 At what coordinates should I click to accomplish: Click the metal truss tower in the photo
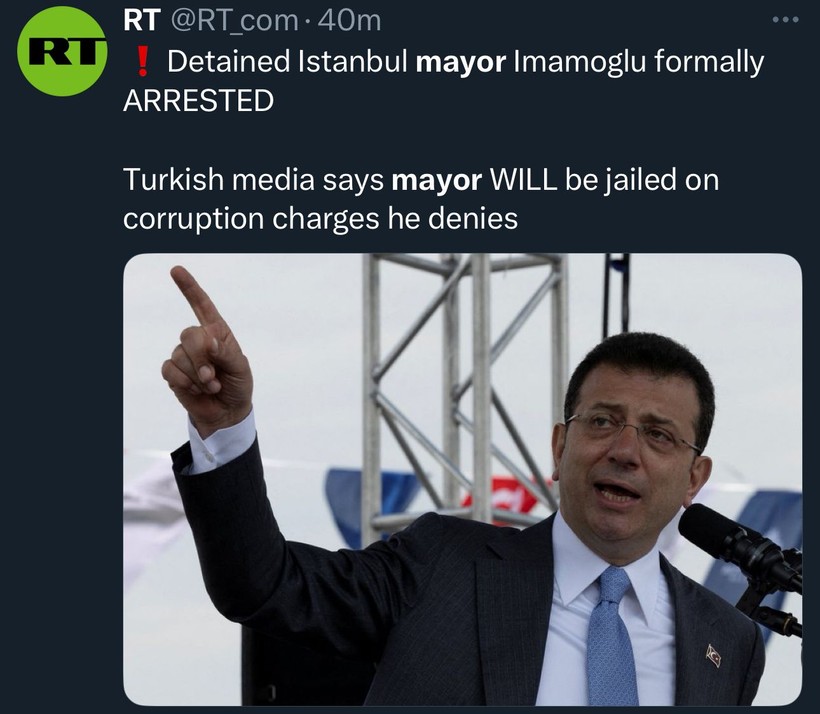point(464,391)
